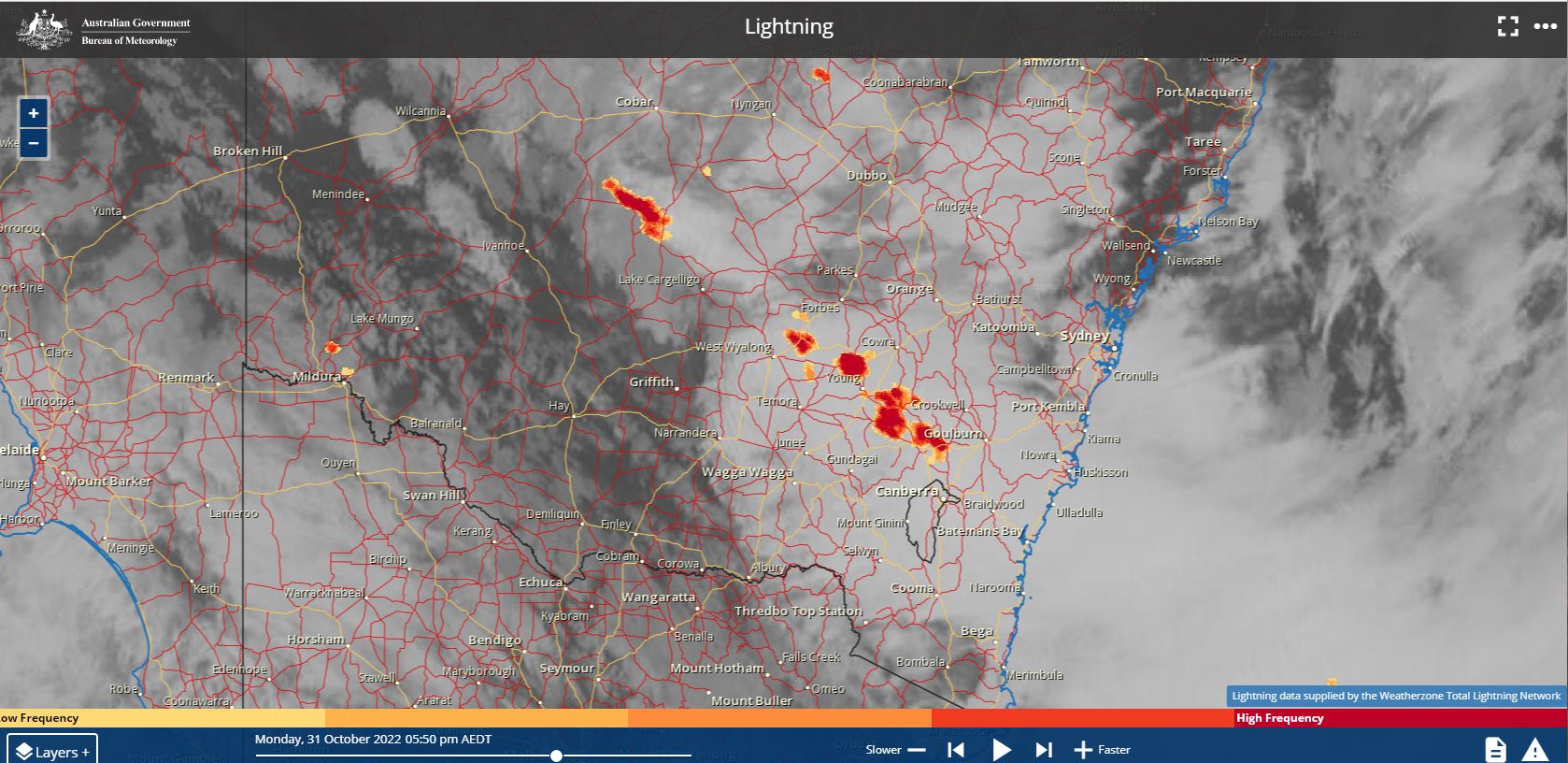Click the Mount Hotham label
The height and width of the screenshot is (763, 1568).
(717, 668)
